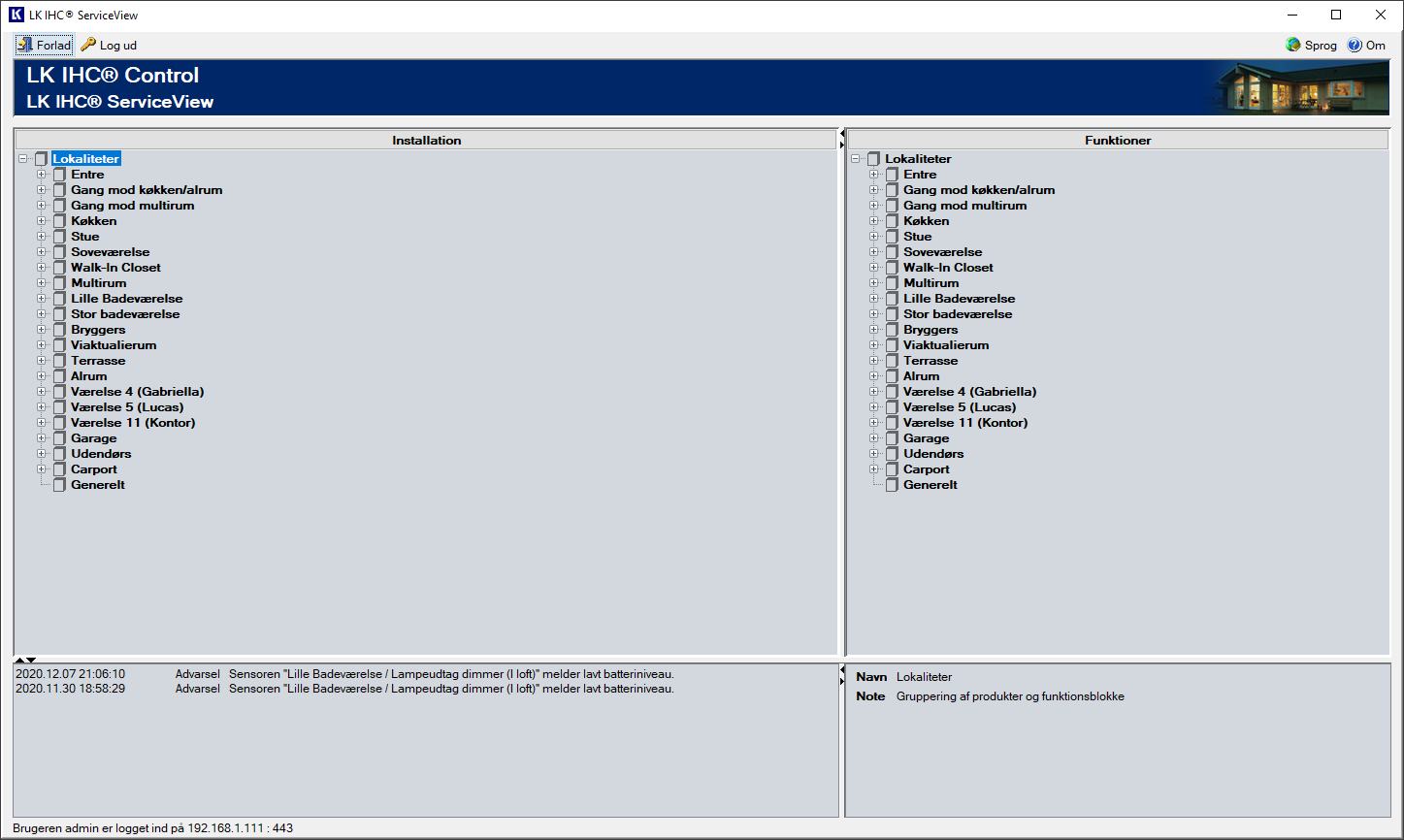This screenshot has height=840, width=1404.
Task: Click Bryggers icon in Installation tree
Action: [x=59, y=330]
